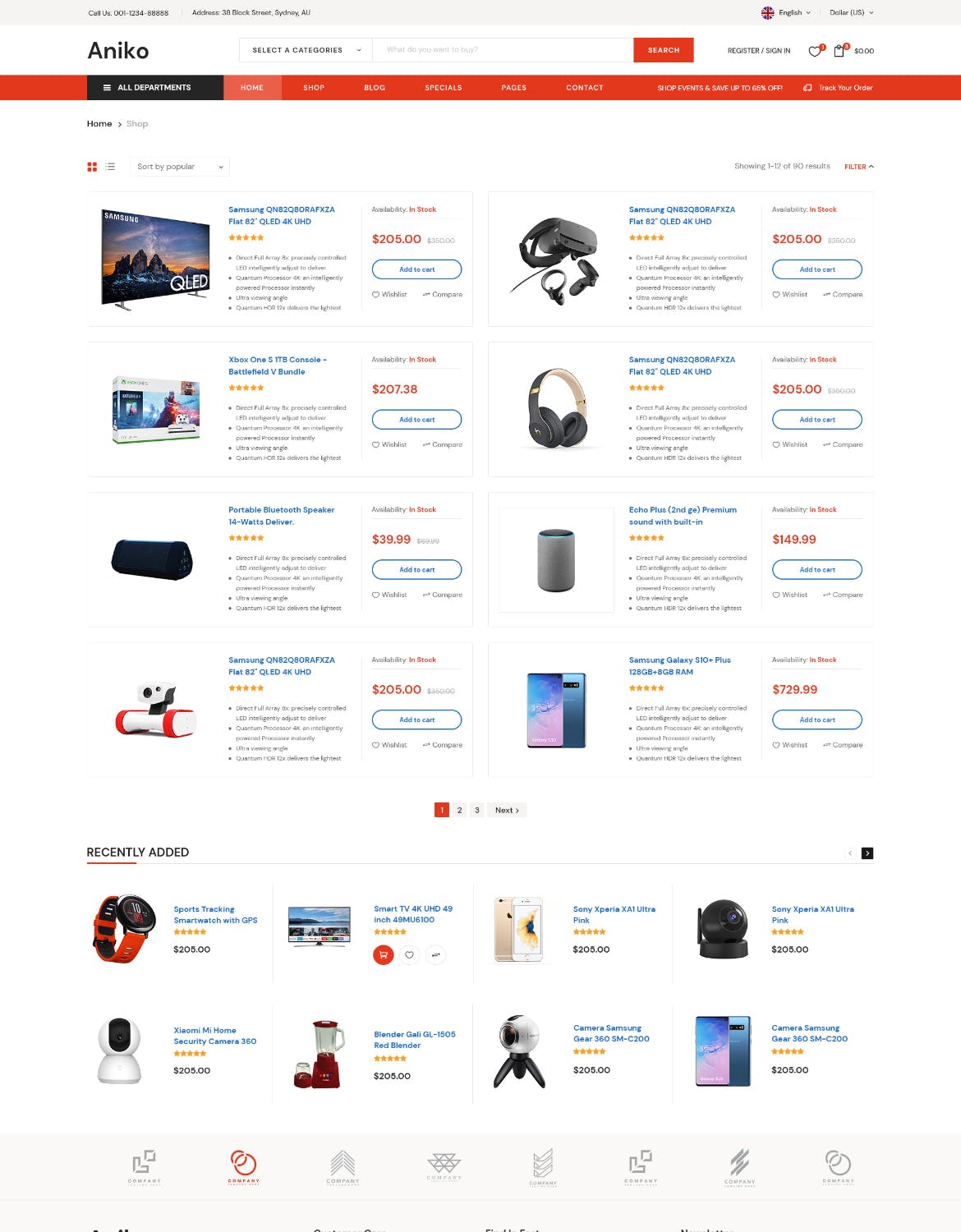961x1232 pixels.
Task: Open the wishlist heart icon in header
Action: tap(813, 50)
